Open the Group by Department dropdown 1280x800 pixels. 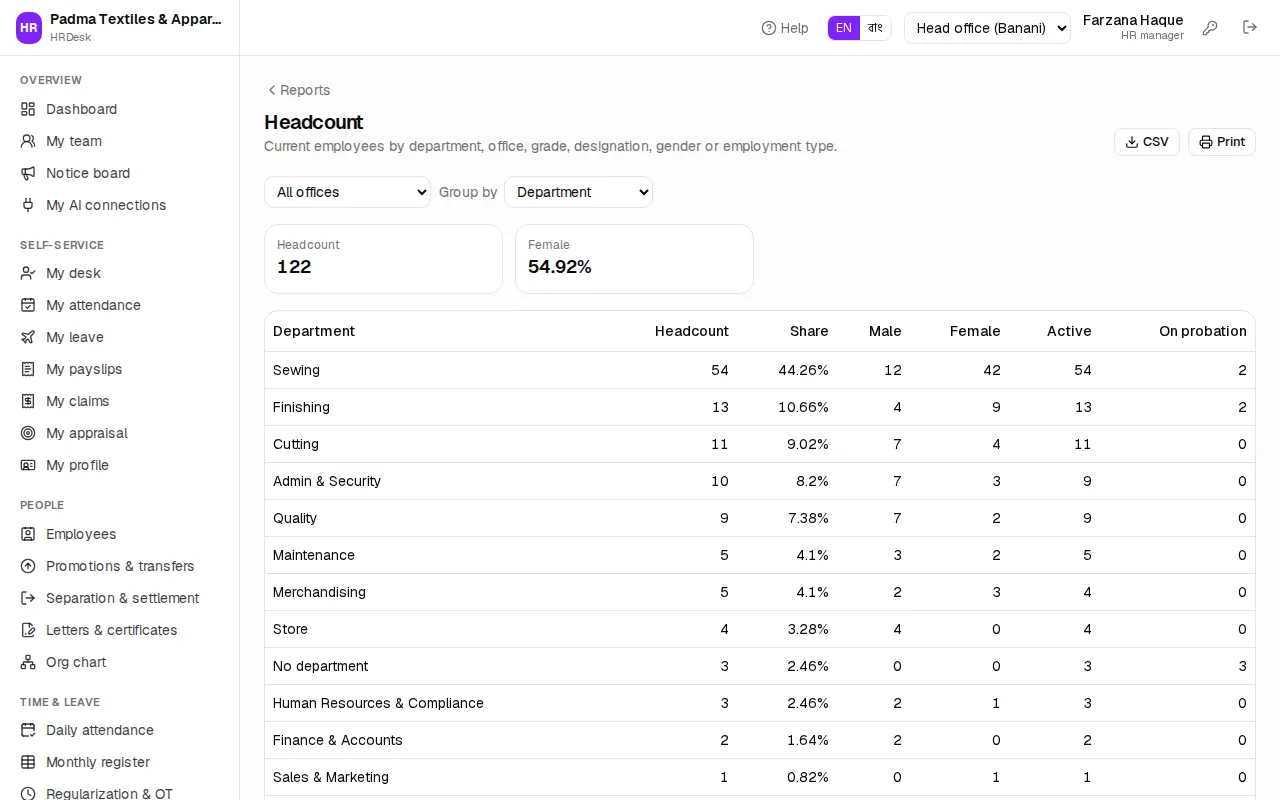pyautogui.click(x=578, y=192)
